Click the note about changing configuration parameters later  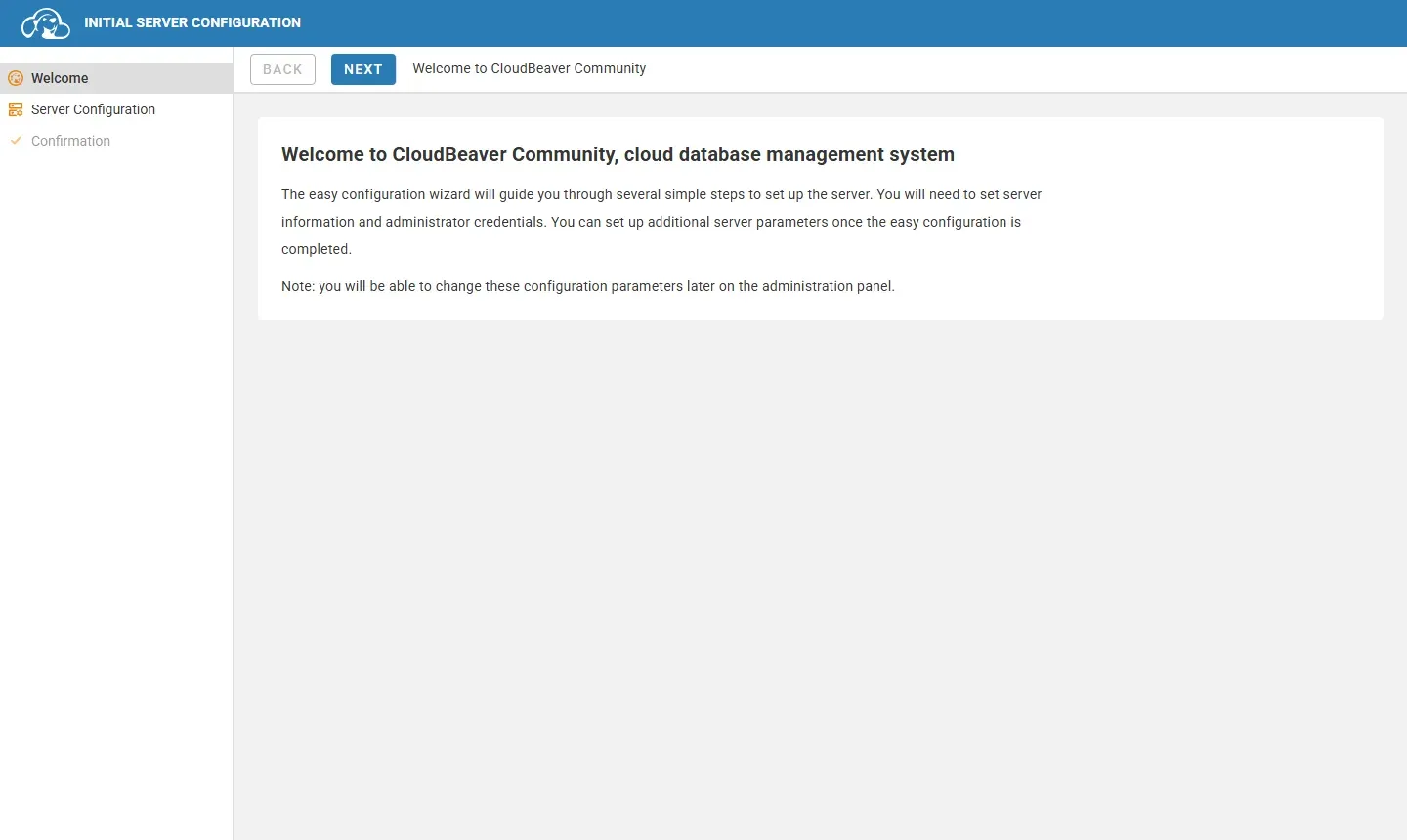pyautogui.click(x=588, y=286)
